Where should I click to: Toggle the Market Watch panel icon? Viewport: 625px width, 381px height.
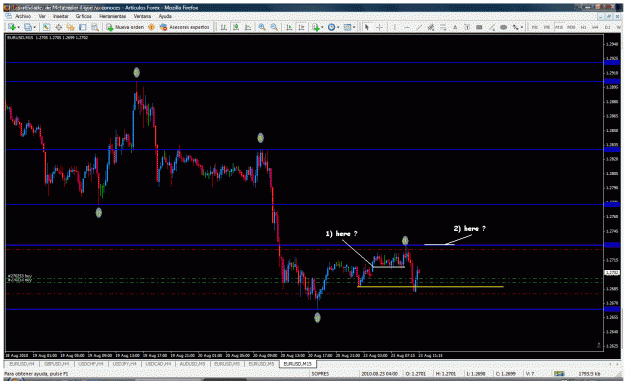47,27
